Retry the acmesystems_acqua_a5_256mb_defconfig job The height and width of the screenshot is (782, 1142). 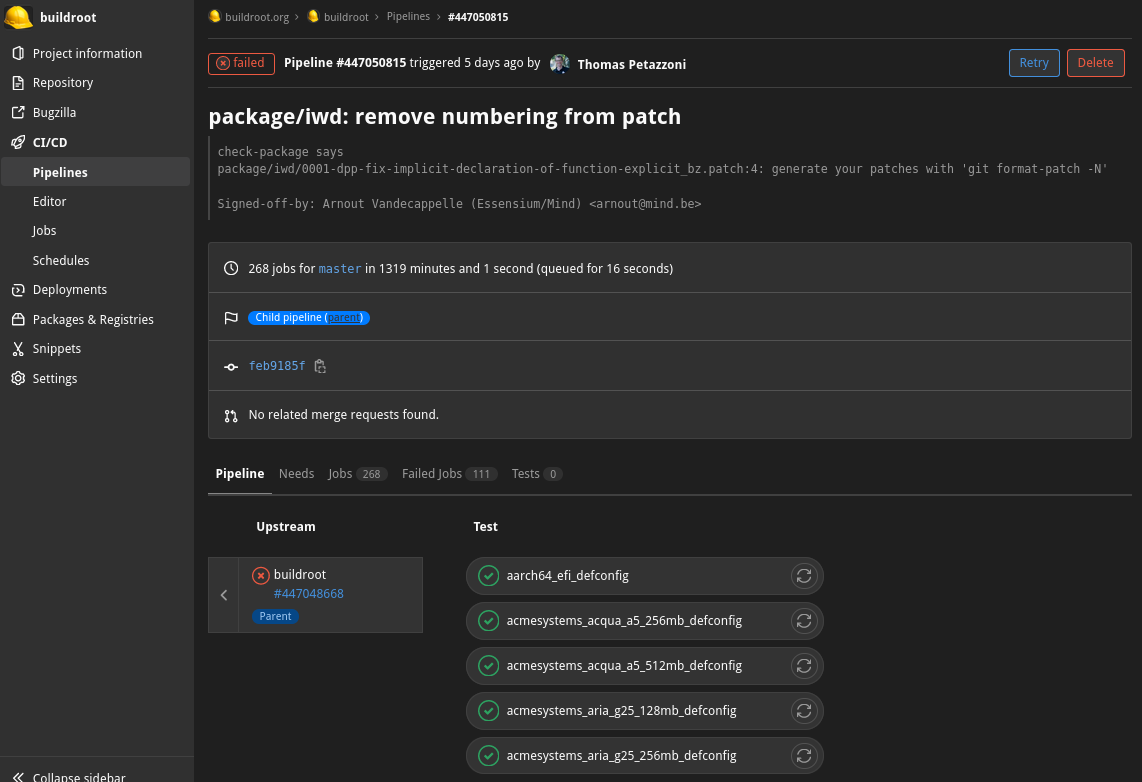point(804,621)
